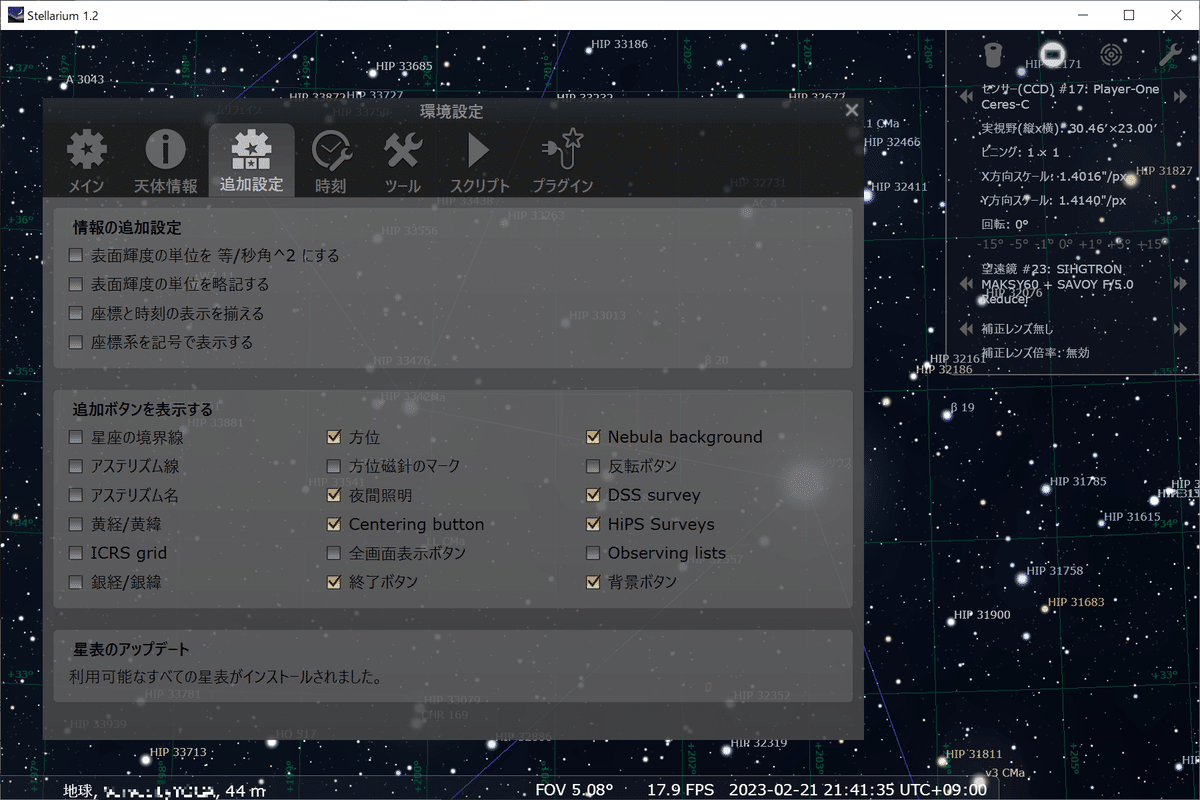Select next lens near 補正レンズ無し

tap(1178, 329)
